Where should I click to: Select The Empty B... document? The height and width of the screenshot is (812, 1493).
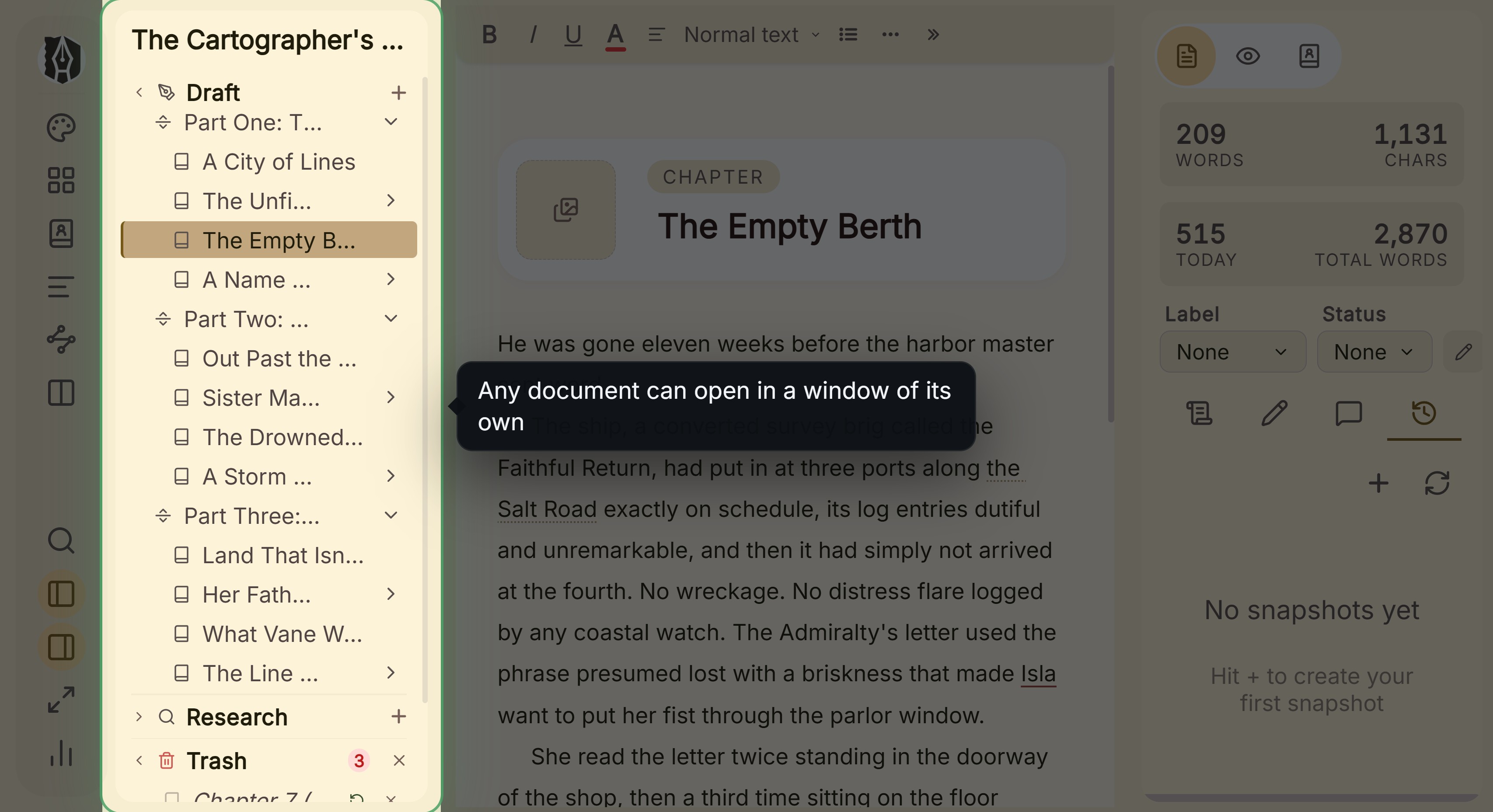pos(269,240)
